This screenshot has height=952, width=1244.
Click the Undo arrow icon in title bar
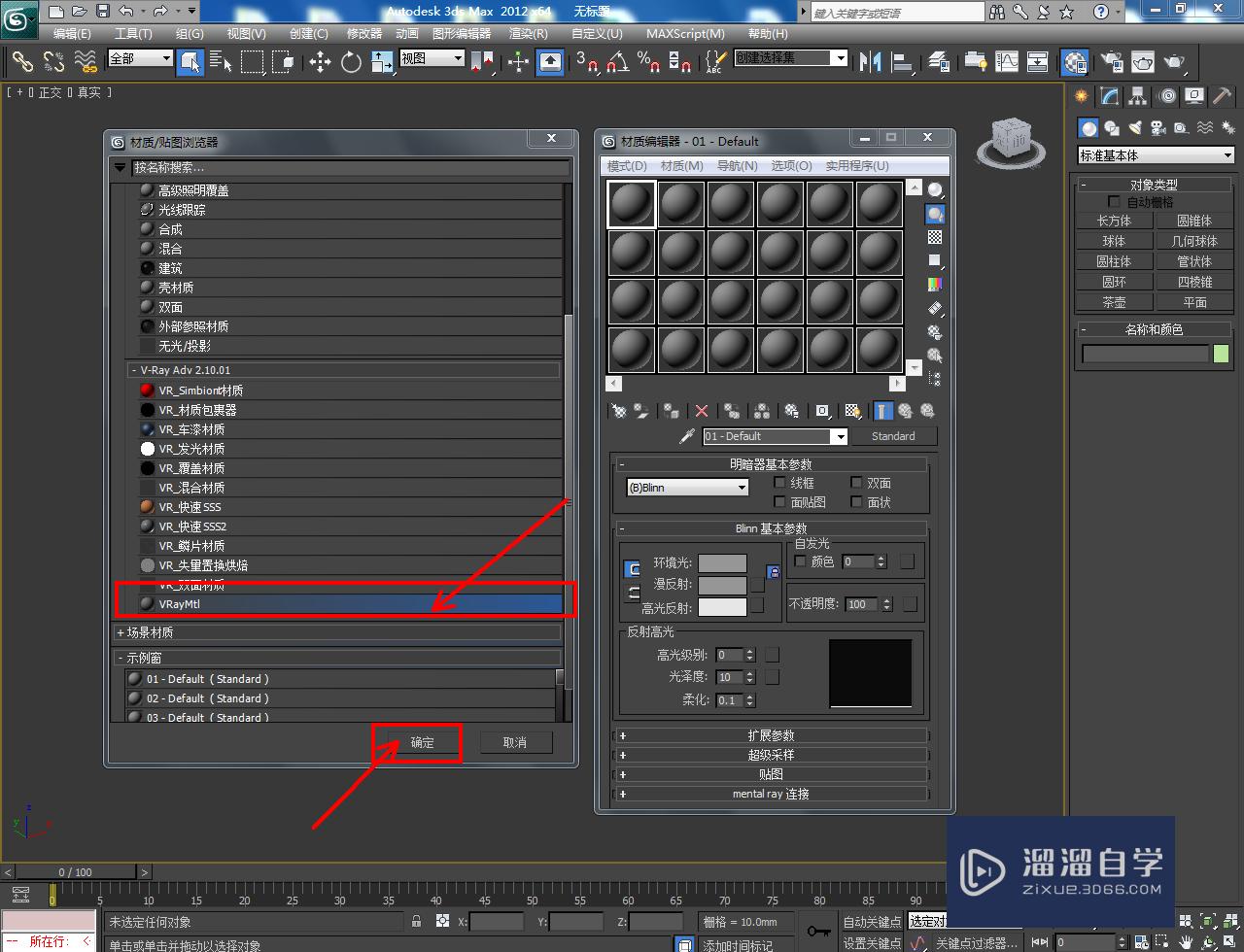pyautogui.click(x=126, y=12)
